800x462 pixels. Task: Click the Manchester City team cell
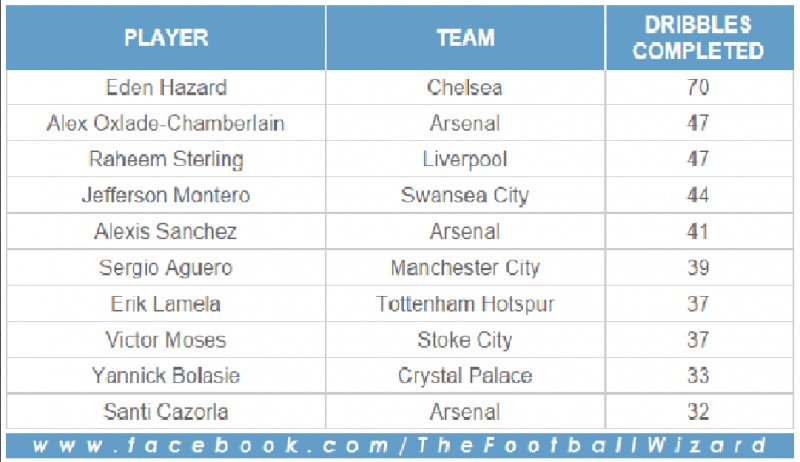(x=465, y=268)
